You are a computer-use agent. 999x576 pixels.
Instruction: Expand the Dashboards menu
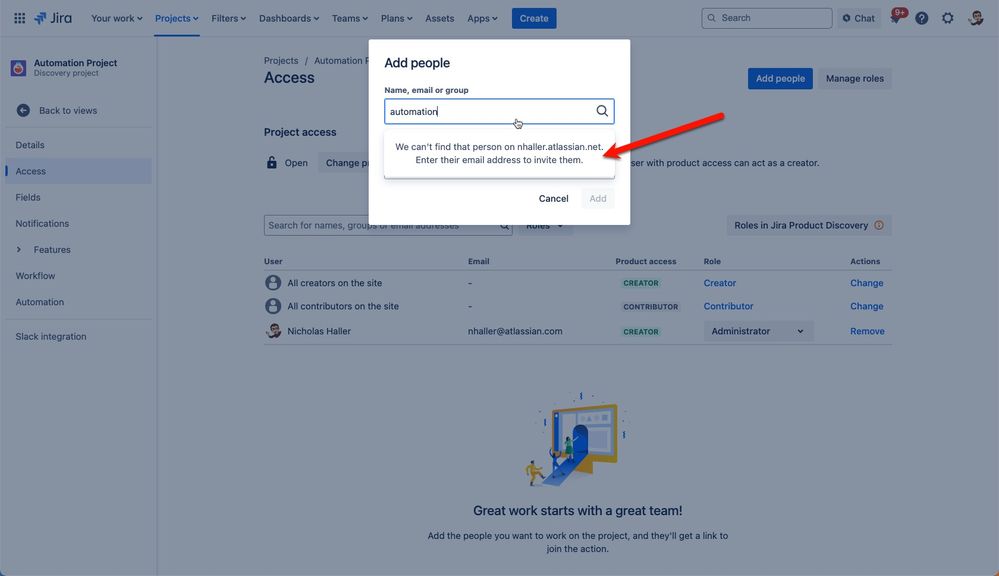click(x=289, y=18)
